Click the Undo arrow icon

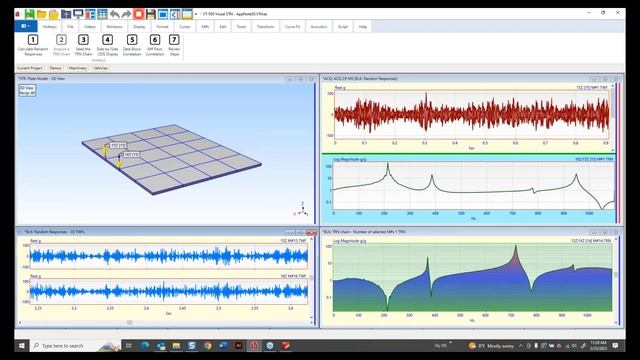pyautogui.click(x=115, y=14)
